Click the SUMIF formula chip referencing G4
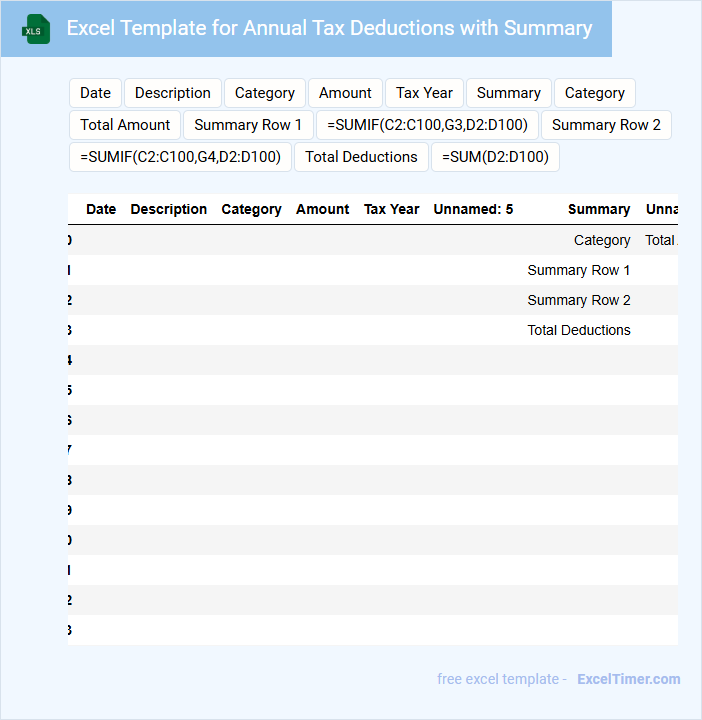The image size is (702, 720). coord(180,157)
